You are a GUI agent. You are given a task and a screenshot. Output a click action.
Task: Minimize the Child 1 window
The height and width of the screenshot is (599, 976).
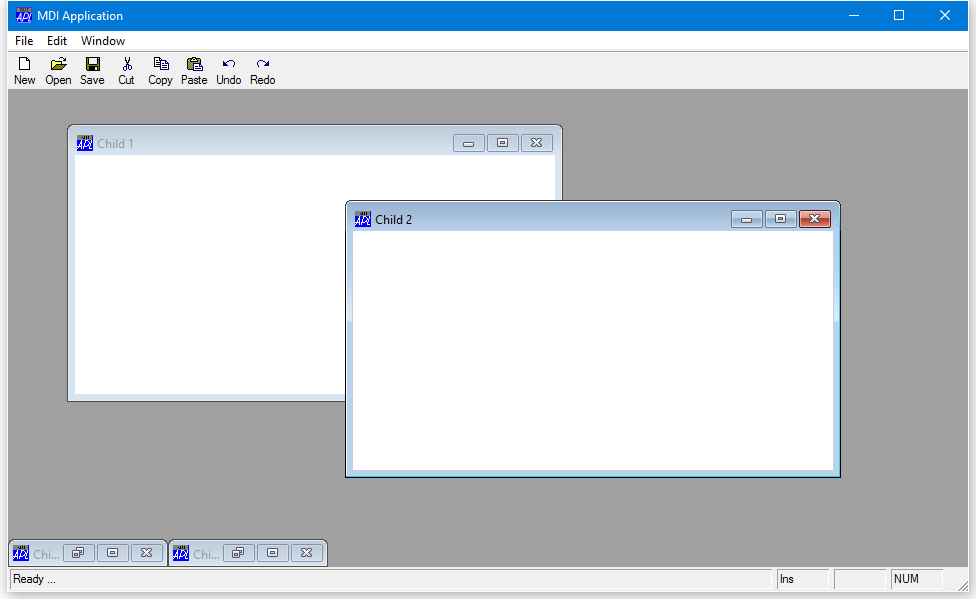coord(468,144)
